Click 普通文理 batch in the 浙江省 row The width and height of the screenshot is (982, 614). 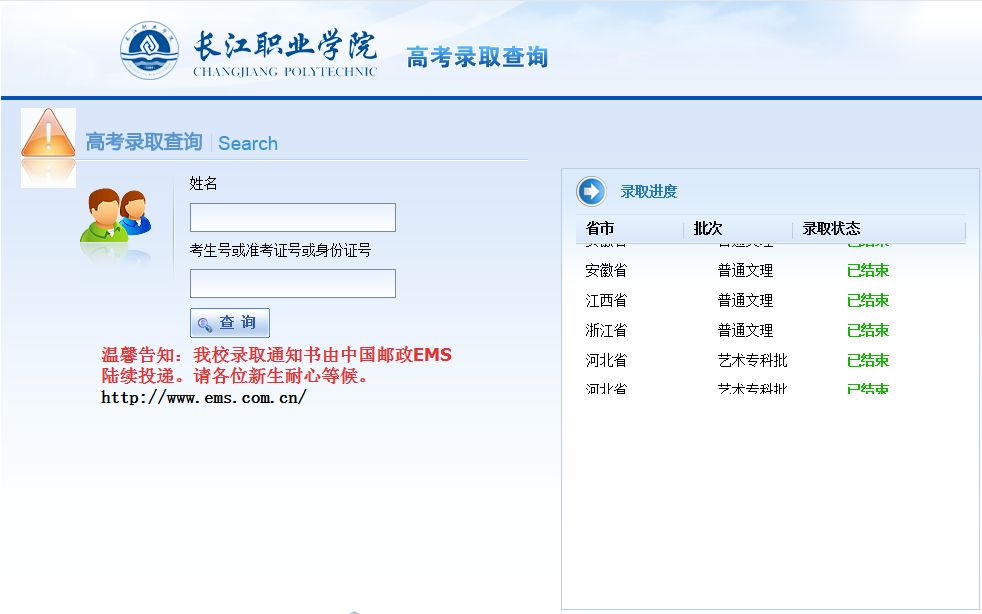click(745, 331)
